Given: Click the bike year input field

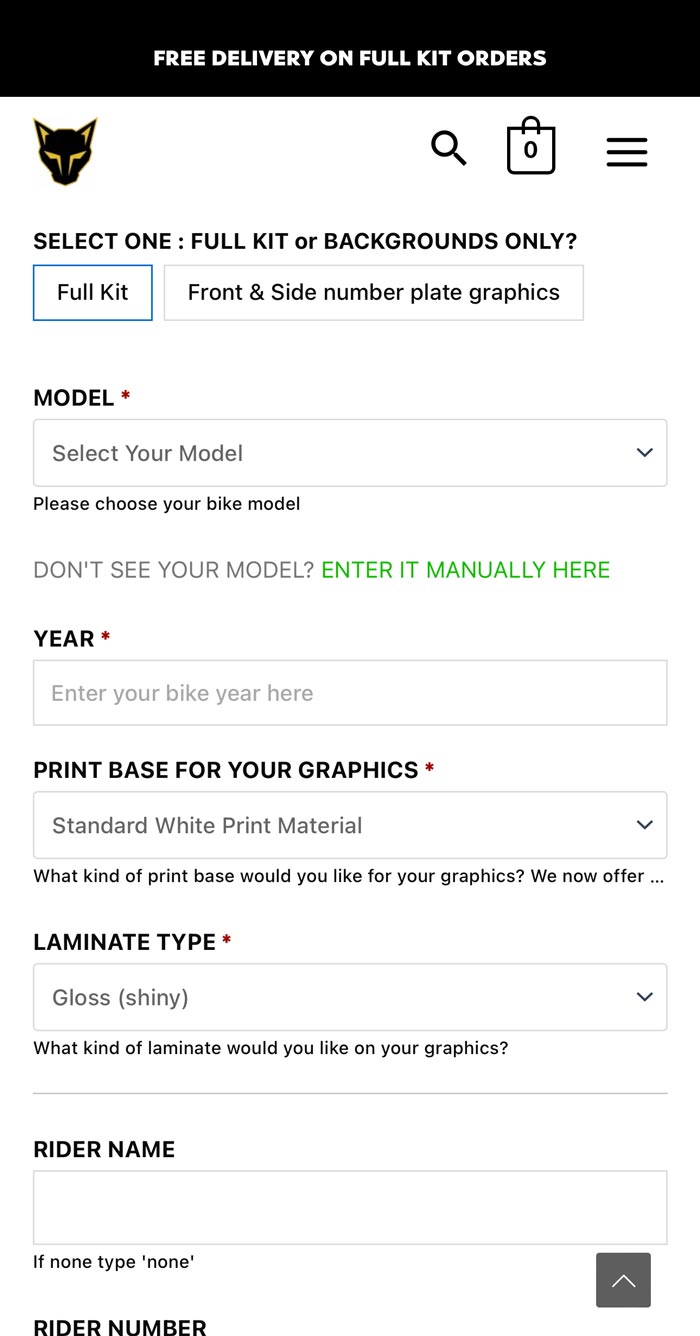Looking at the screenshot, I should point(350,692).
